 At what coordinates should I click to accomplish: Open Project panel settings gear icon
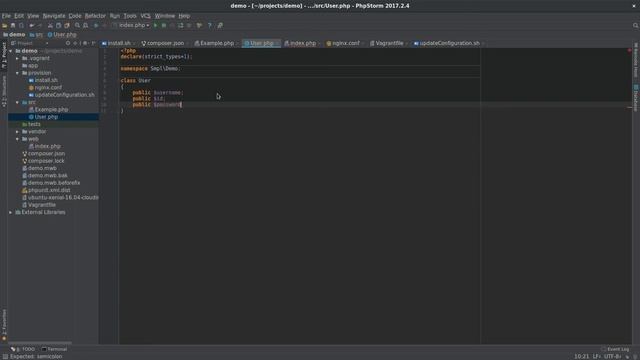tap(85, 43)
